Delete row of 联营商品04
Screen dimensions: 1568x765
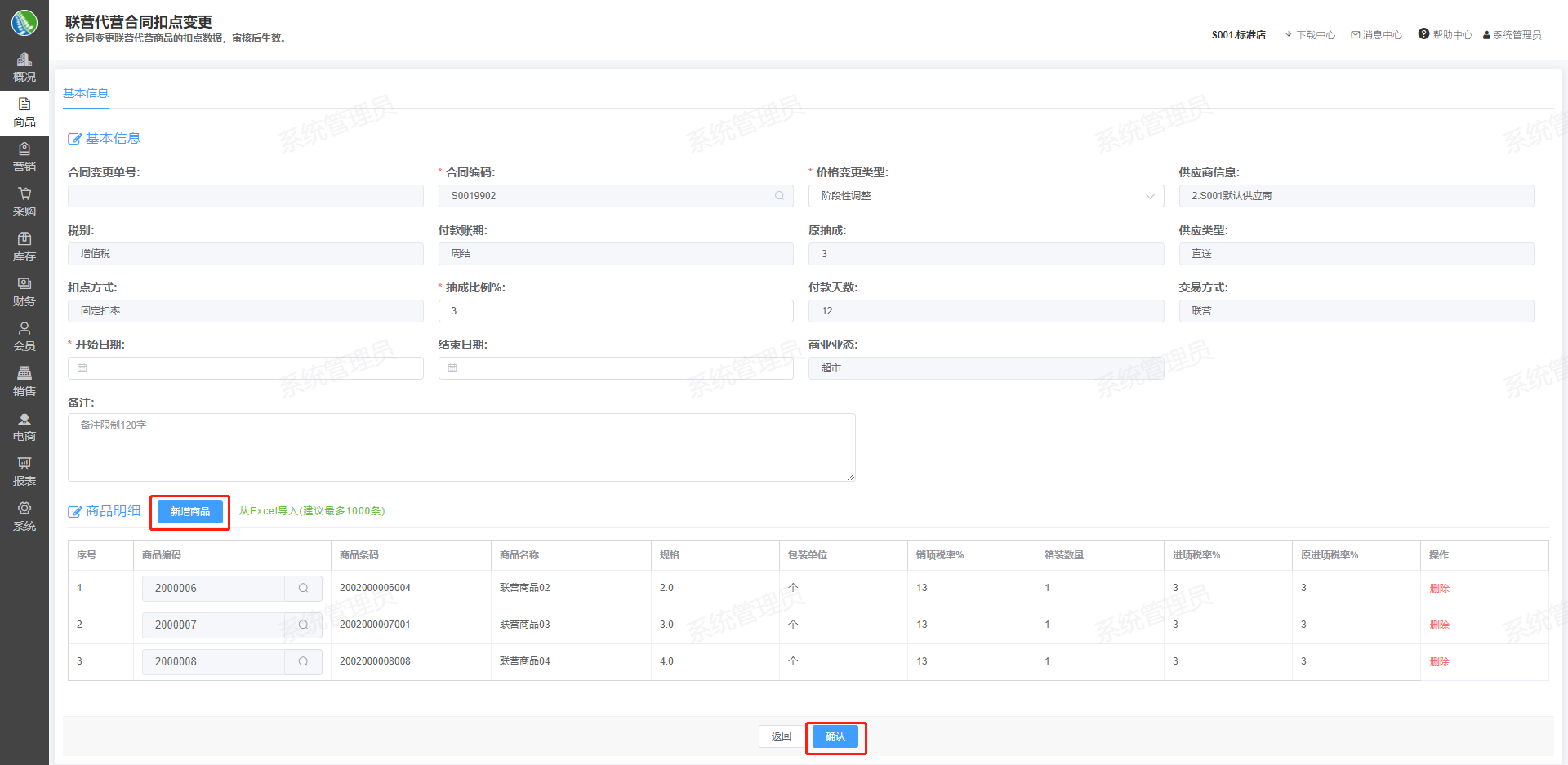point(1439,662)
